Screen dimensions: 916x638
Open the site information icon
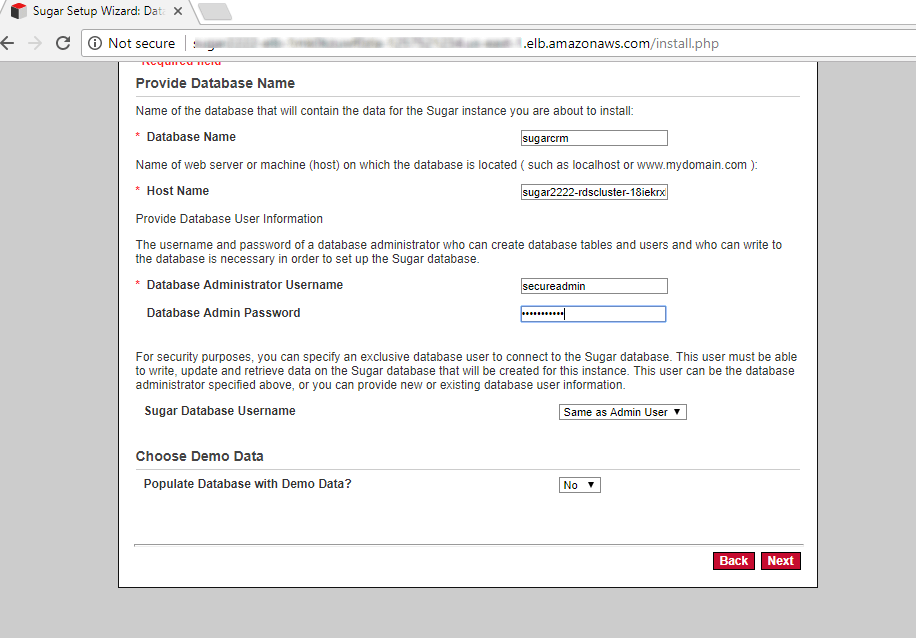95,43
